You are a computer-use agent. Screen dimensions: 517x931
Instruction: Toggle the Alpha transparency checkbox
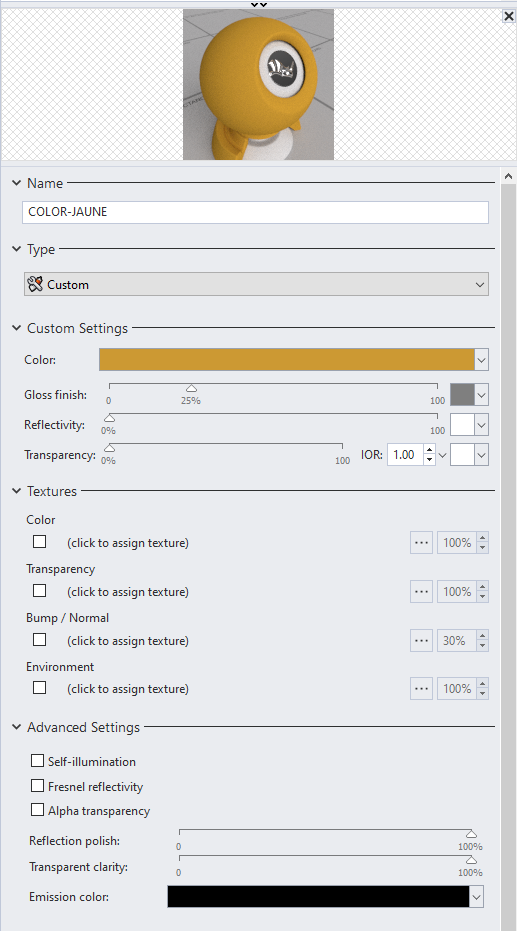[x=37, y=810]
